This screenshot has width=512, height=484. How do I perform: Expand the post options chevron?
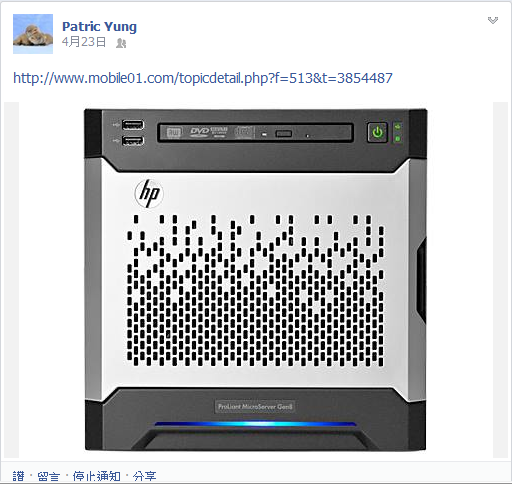tap(493, 20)
